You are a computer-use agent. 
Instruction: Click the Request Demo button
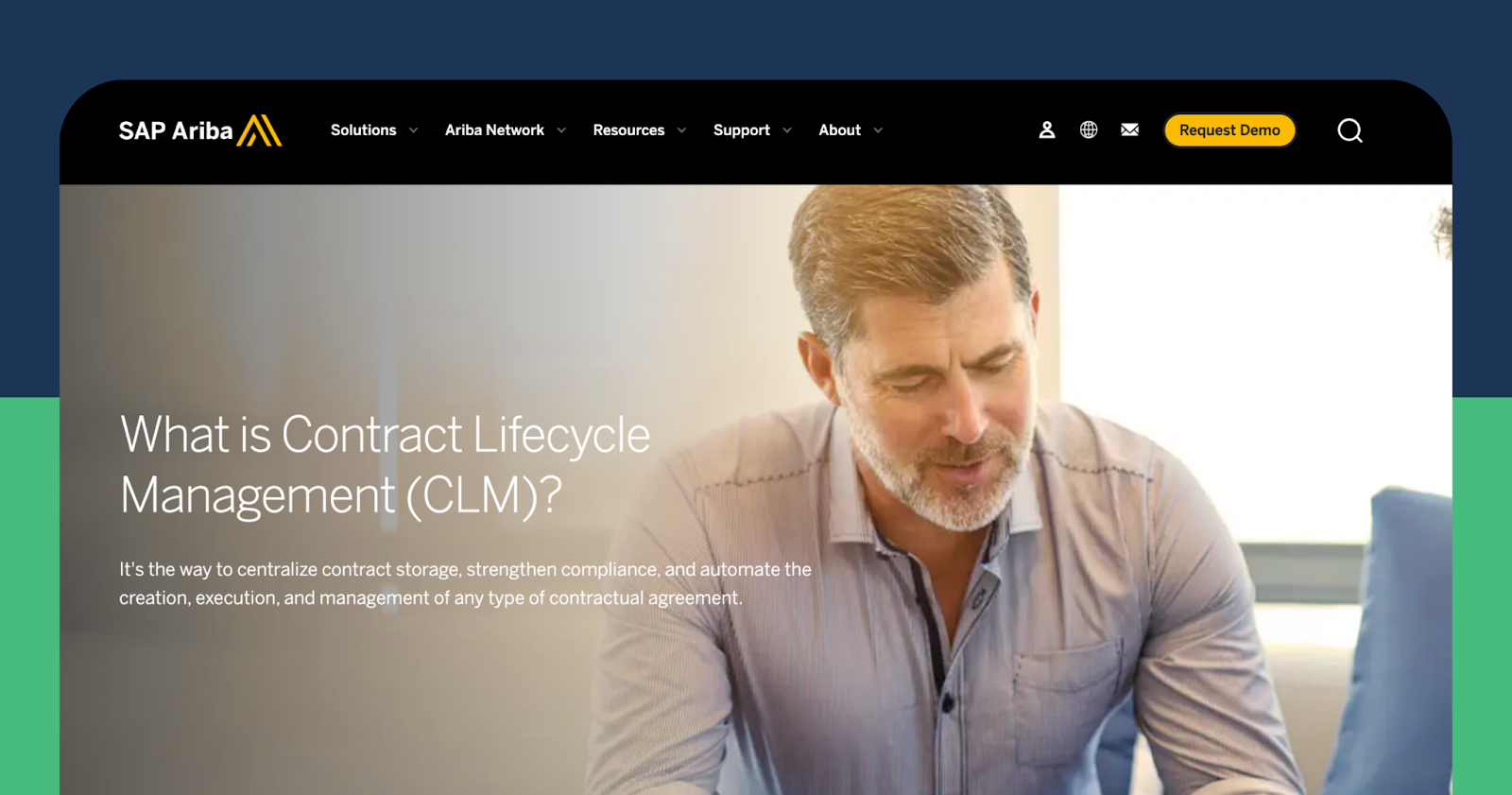1229,130
